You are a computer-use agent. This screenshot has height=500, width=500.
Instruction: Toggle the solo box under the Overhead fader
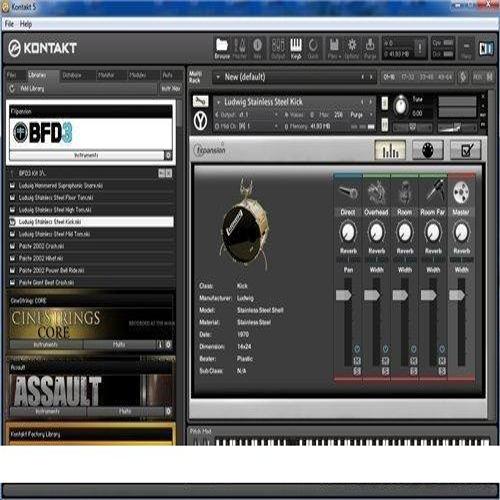tap(385, 371)
